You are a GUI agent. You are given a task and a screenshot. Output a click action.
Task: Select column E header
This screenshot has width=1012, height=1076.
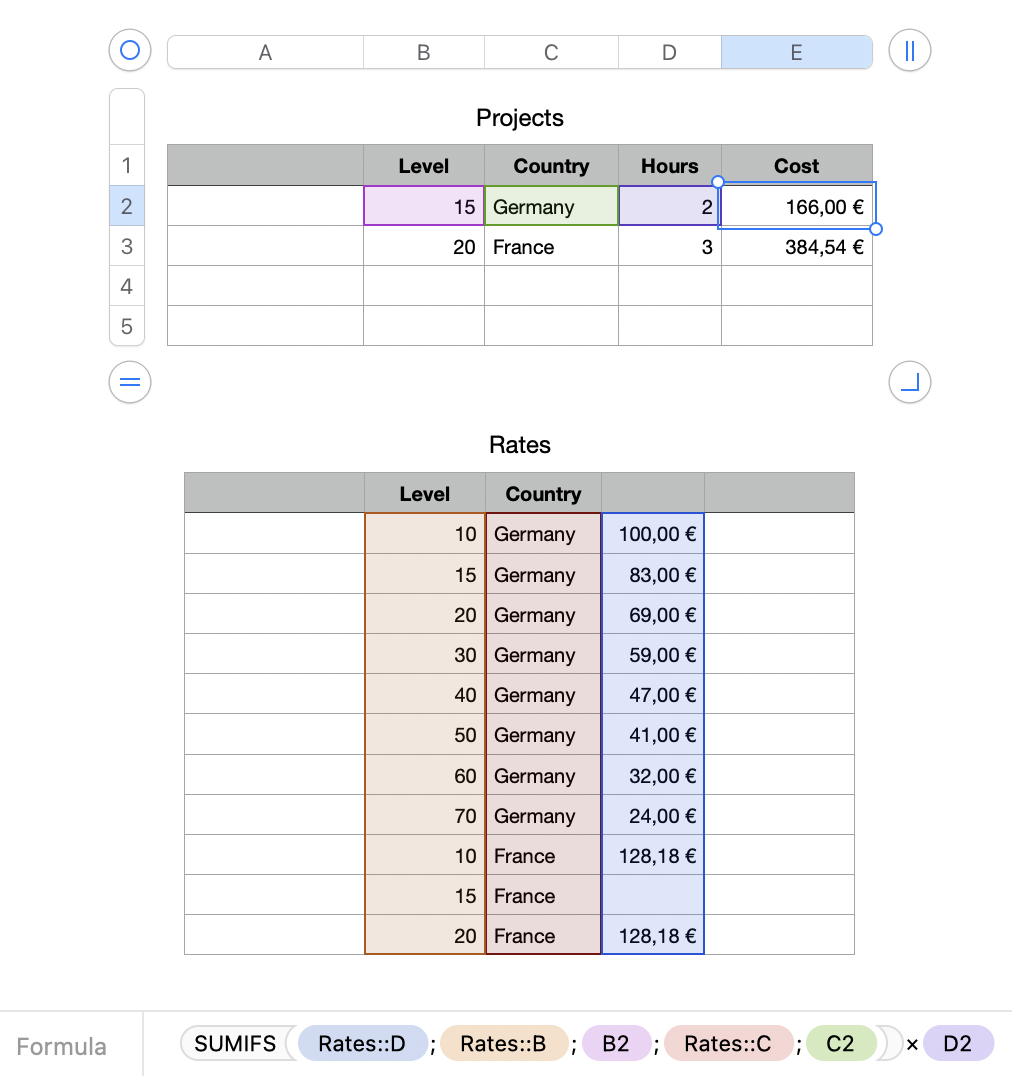click(x=797, y=52)
